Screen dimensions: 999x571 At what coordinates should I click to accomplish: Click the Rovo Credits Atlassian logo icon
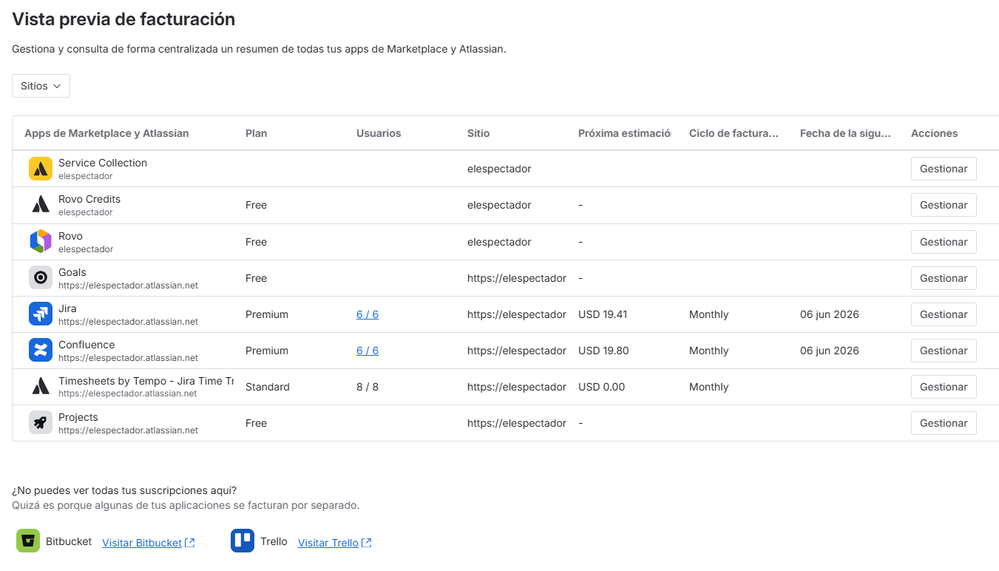click(40, 205)
